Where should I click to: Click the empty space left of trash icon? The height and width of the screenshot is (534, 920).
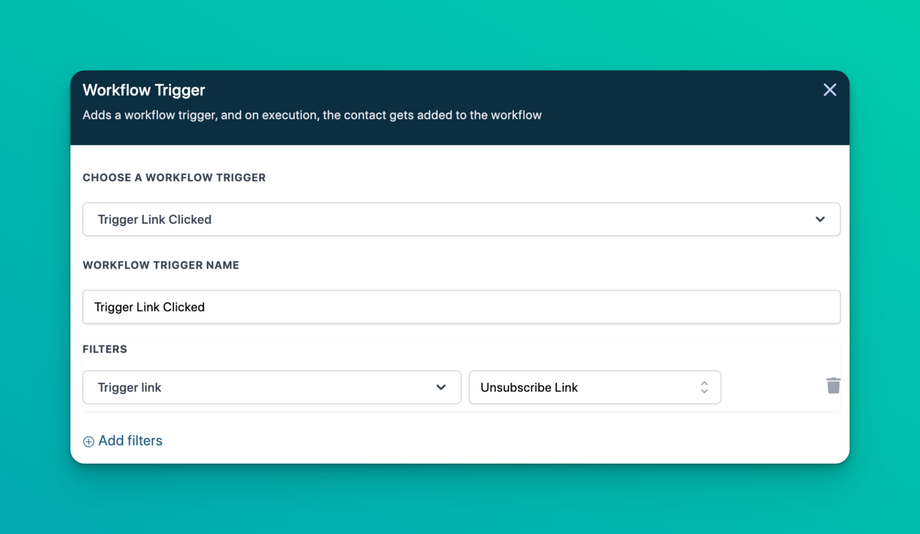click(x=770, y=387)
